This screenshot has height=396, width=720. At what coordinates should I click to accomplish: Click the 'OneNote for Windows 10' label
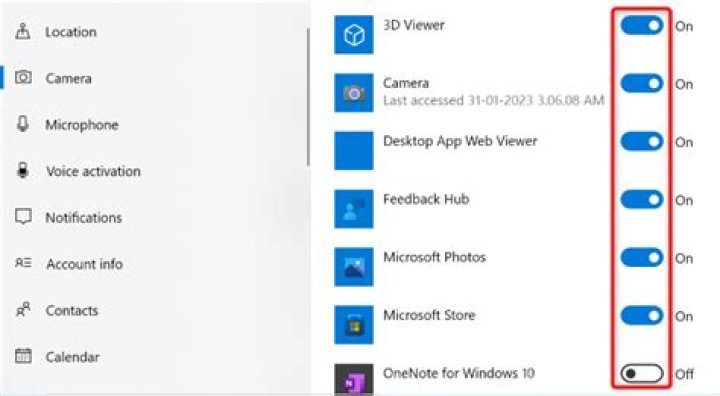click(459, 373)
